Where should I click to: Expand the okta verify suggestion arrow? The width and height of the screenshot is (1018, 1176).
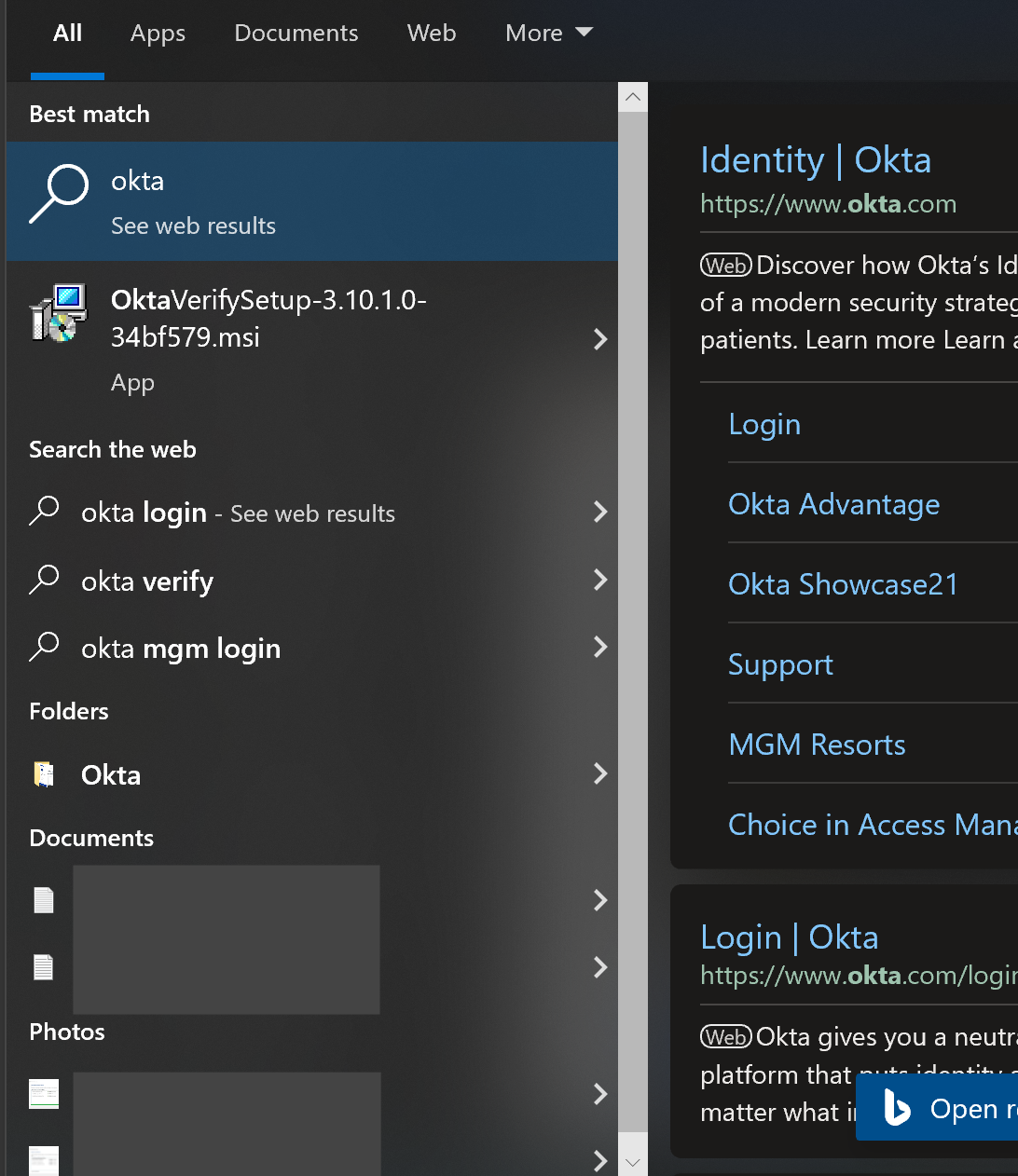click(600, 580)
